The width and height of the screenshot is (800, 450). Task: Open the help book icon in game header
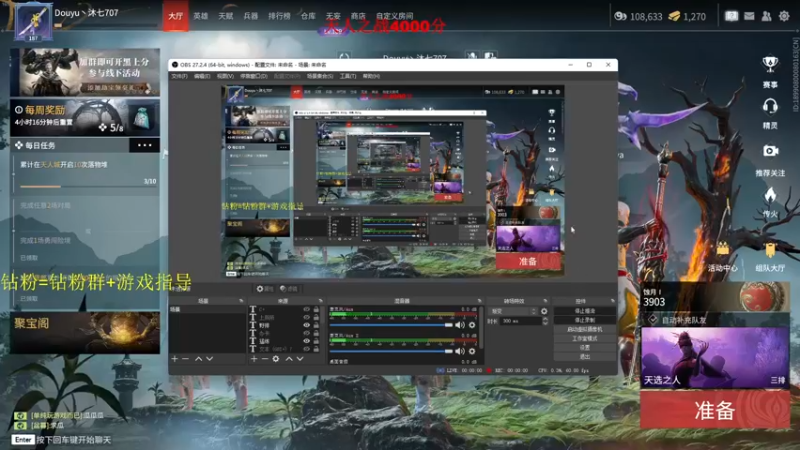pyautogui.click(x=731, y=16)
